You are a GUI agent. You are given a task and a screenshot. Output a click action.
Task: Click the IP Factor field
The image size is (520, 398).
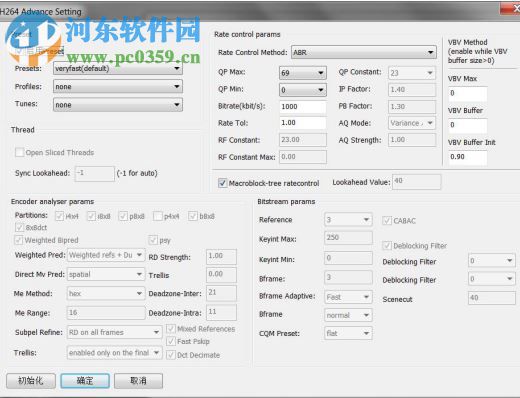click(x=412, y=90)
